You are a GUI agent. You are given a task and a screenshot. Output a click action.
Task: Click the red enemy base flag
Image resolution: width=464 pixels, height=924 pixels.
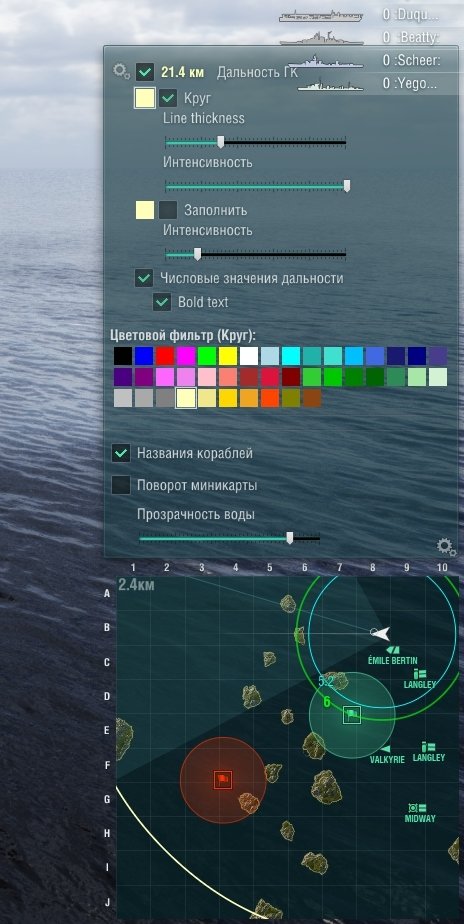(x=222, y=780)
